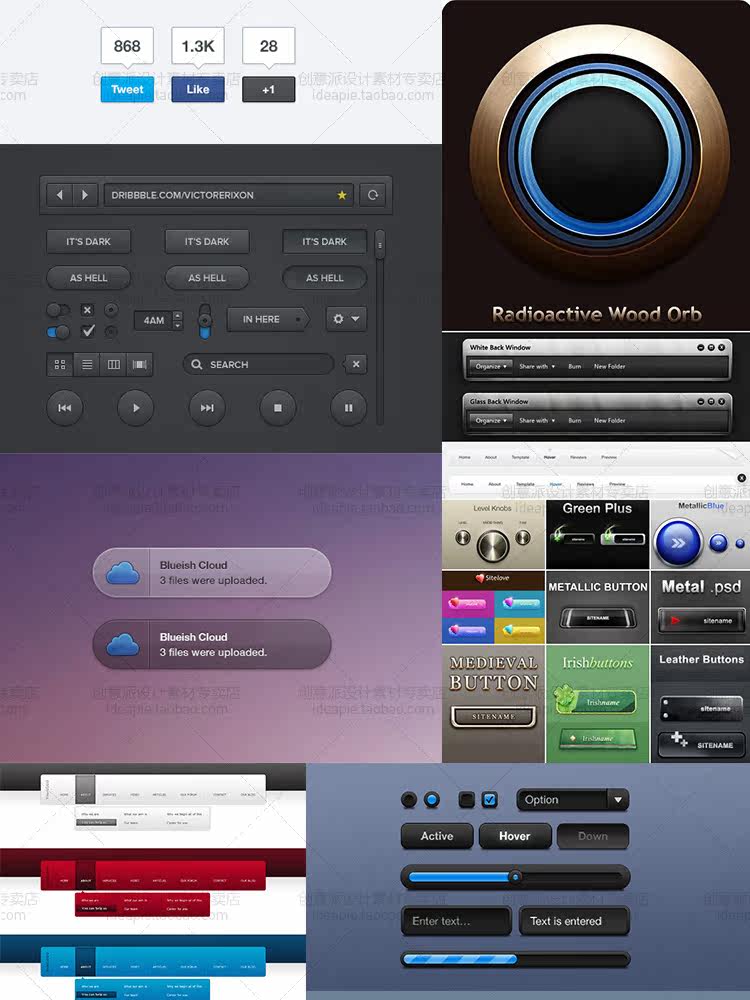Uncheck the blue checked checkbox on the blue panel
This screenshot has height=1000, width=750.
tap(490, 800)
